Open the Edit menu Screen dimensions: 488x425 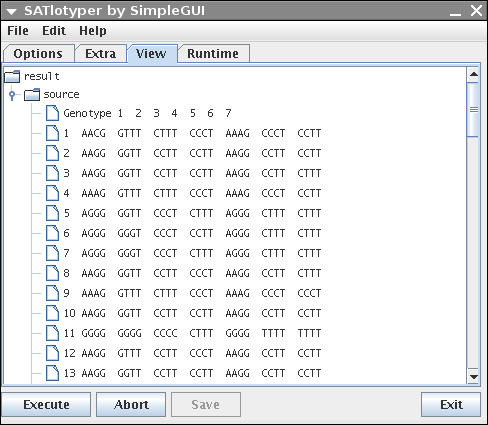pyautogui.click(x=54, y=31)
